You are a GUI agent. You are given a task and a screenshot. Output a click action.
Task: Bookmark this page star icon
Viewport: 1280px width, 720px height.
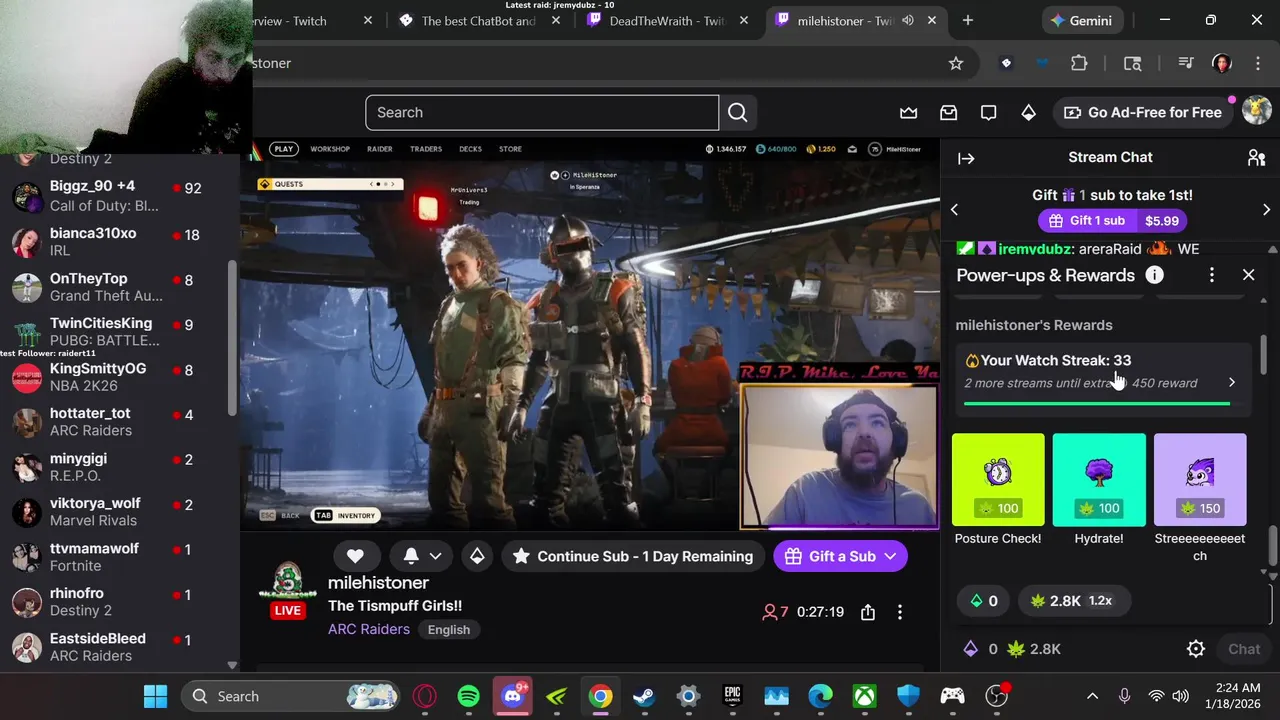click(956, 63)
